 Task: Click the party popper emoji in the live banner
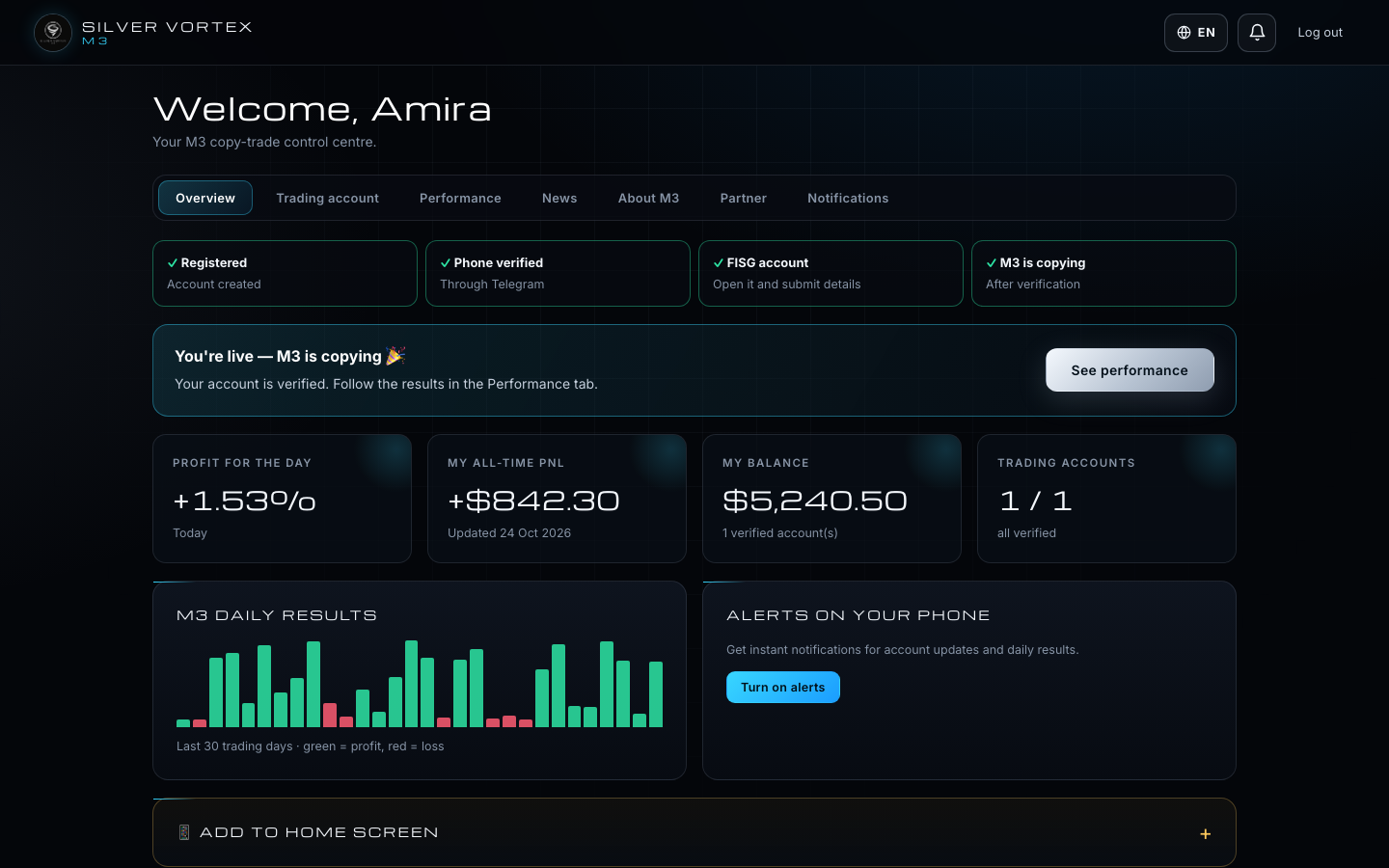(395, 356)
